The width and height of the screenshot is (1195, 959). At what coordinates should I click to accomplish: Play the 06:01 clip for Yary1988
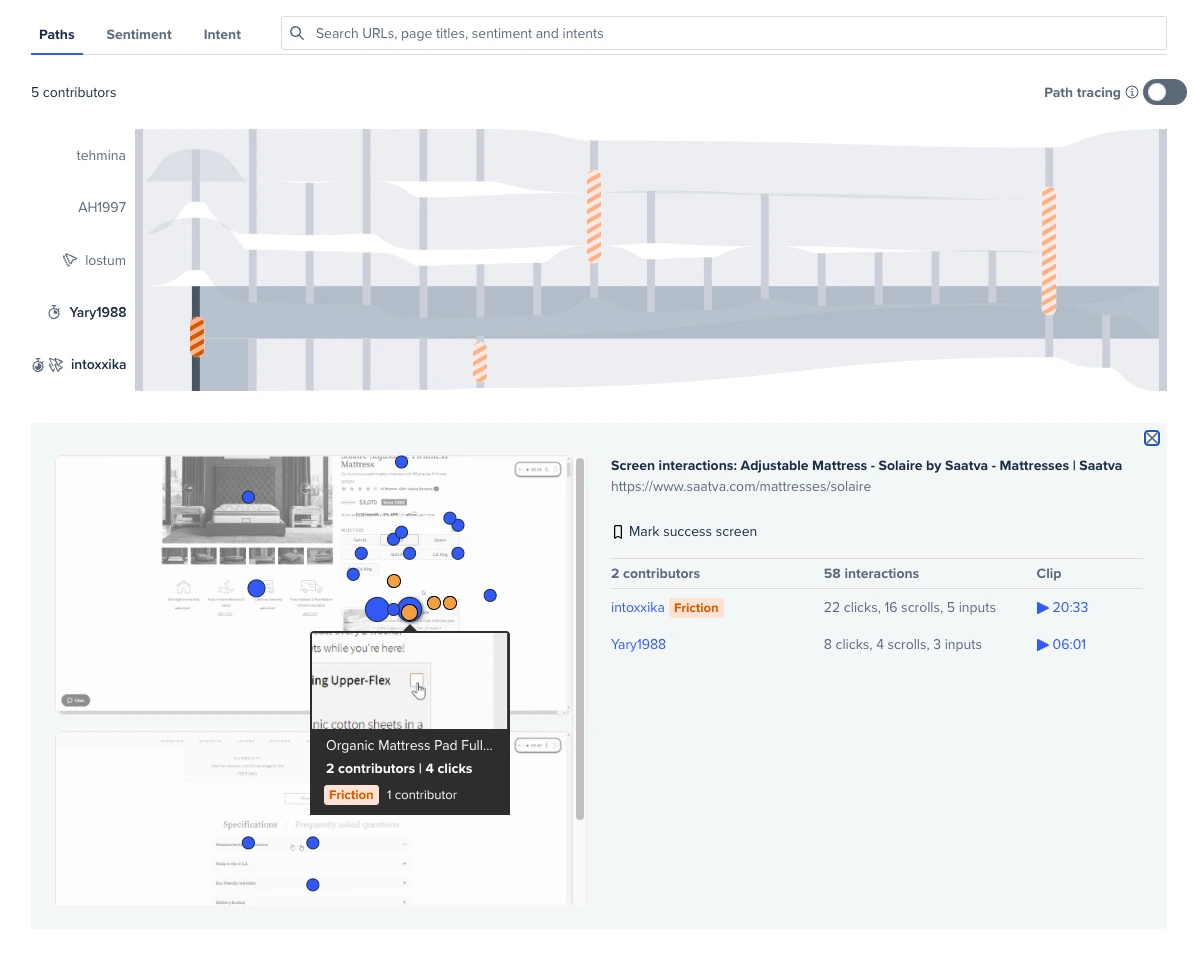click(1061, 644)
